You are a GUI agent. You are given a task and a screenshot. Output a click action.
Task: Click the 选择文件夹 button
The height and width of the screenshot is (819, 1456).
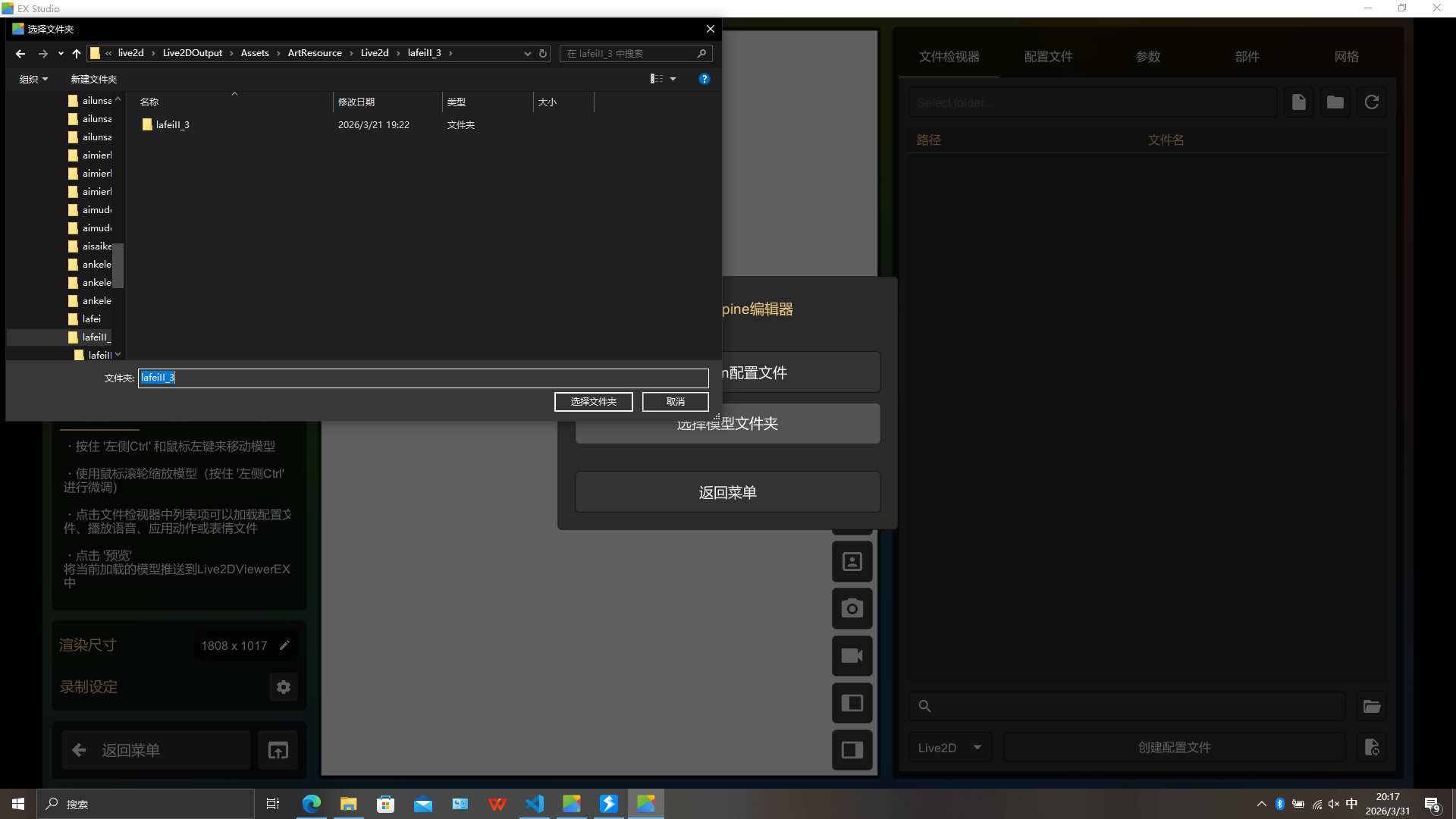[593, 402]
